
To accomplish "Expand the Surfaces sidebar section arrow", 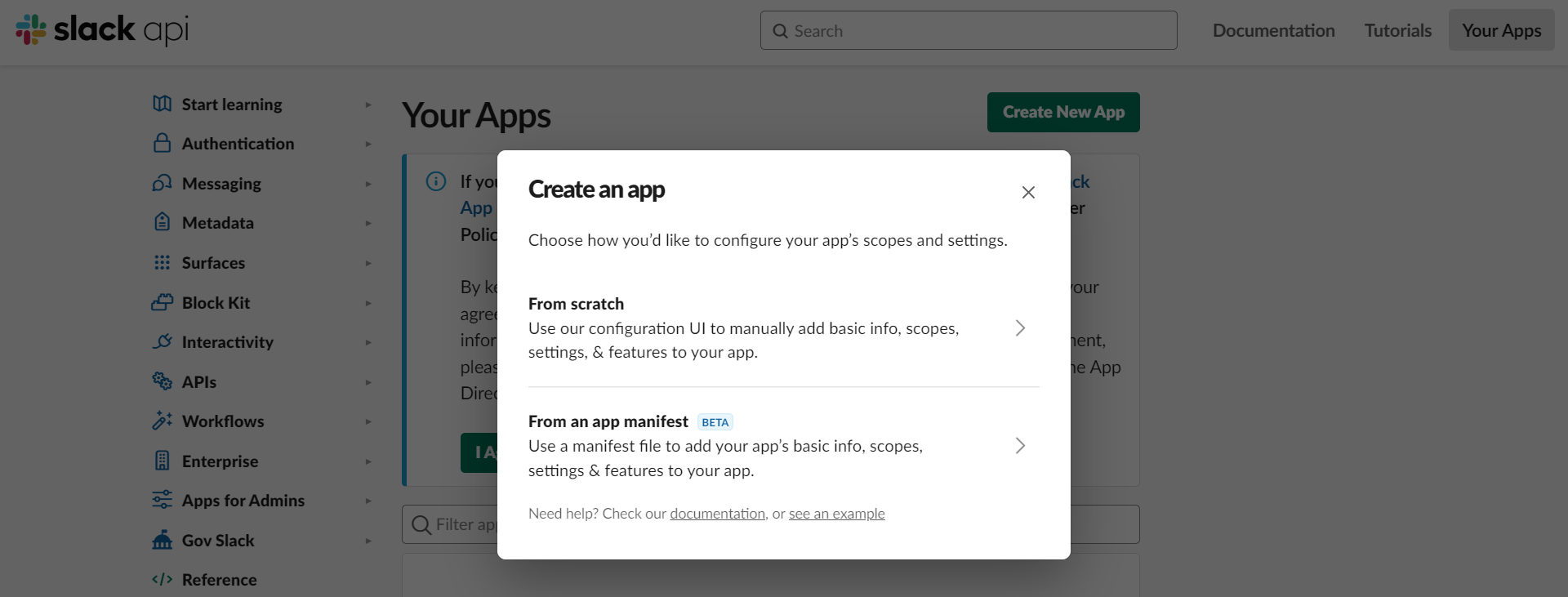I will [368, 263].
